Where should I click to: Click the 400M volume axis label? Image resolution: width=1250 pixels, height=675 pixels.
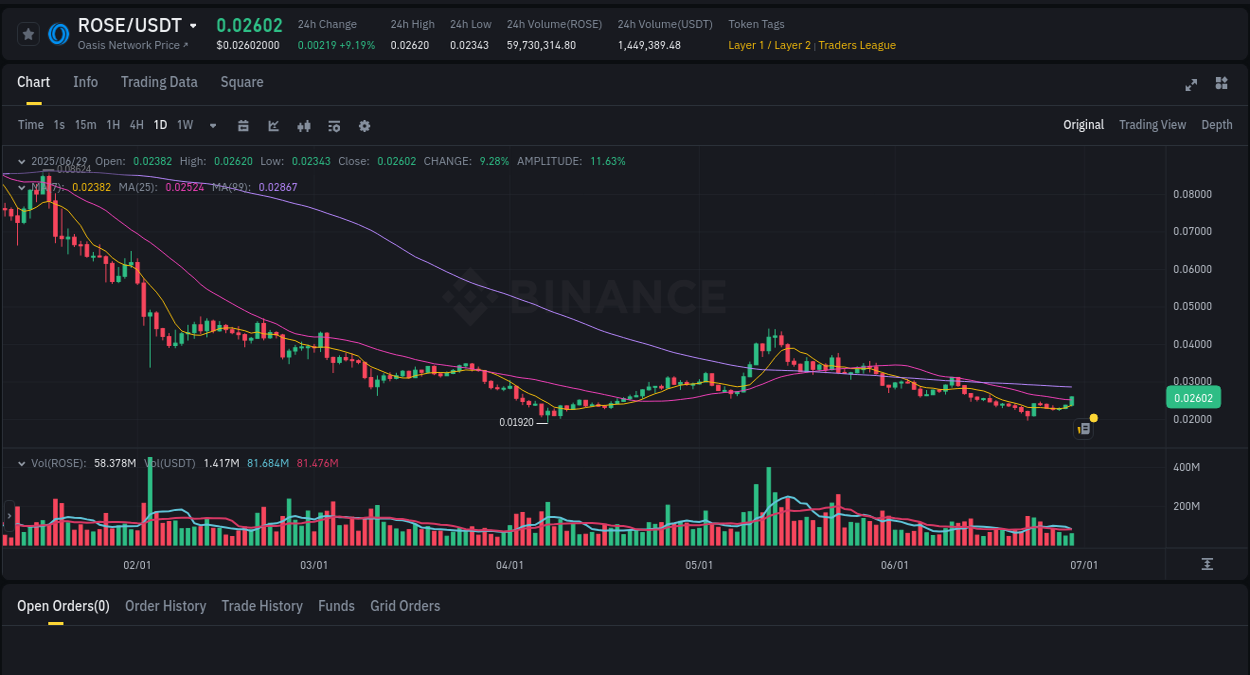(x=1186, y=468)
